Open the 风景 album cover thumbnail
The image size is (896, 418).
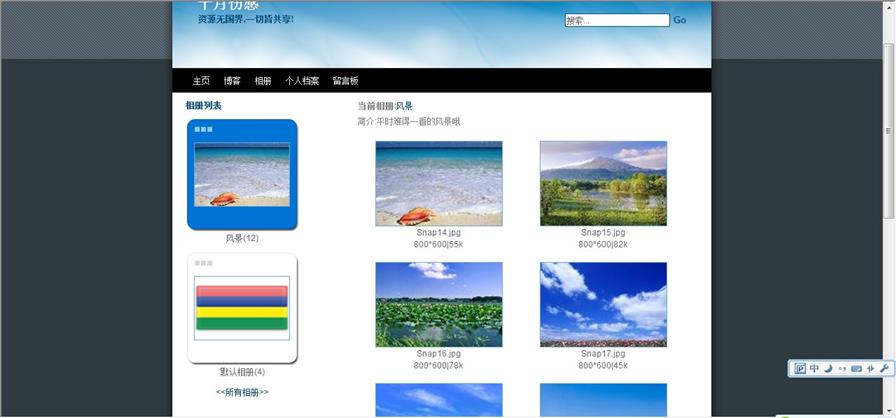(x=242, y=174)
